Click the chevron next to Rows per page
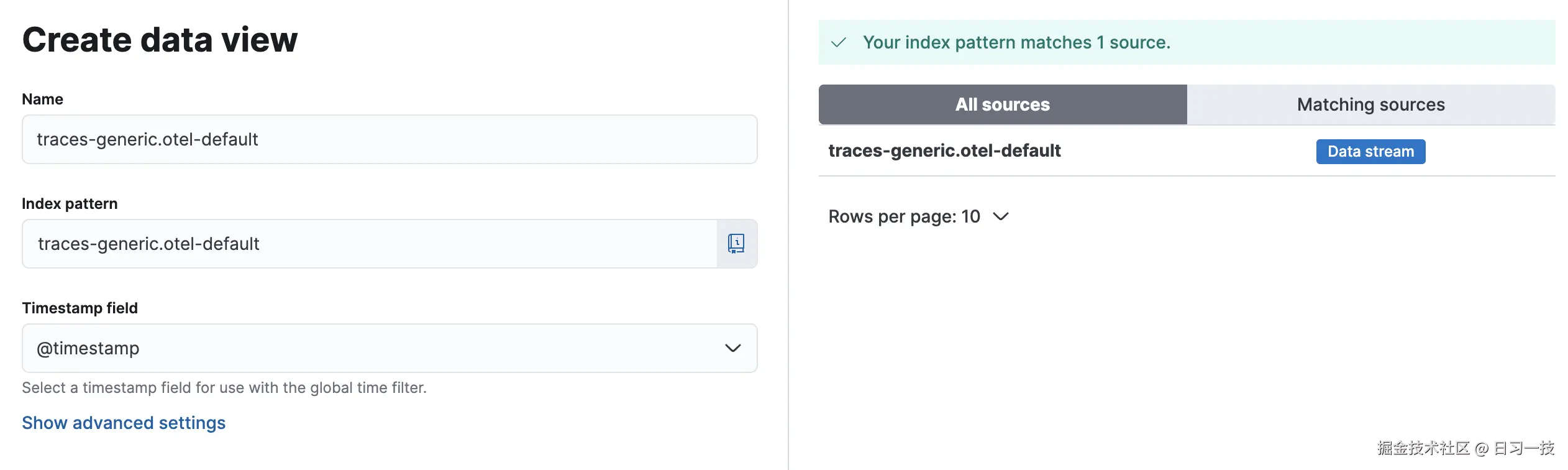The width and height of the screenshot is (1568, 470). 1001,216
